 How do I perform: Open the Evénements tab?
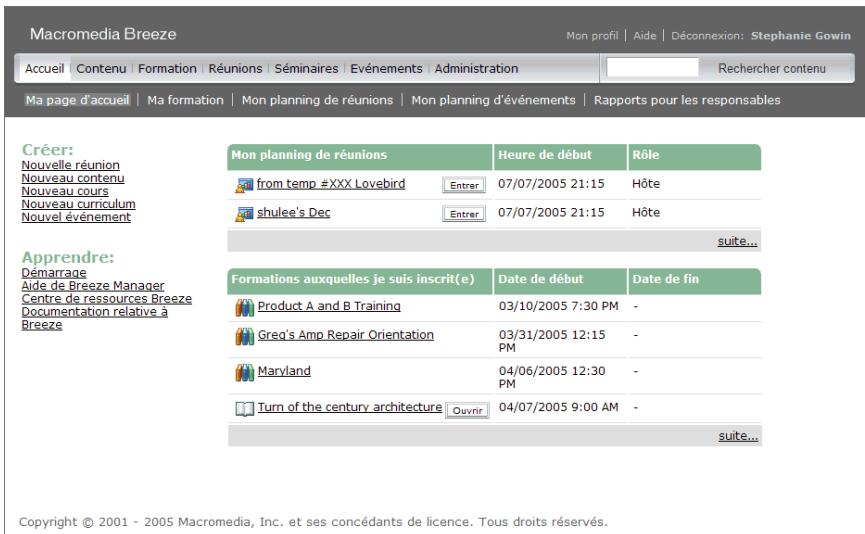point(386,68)
